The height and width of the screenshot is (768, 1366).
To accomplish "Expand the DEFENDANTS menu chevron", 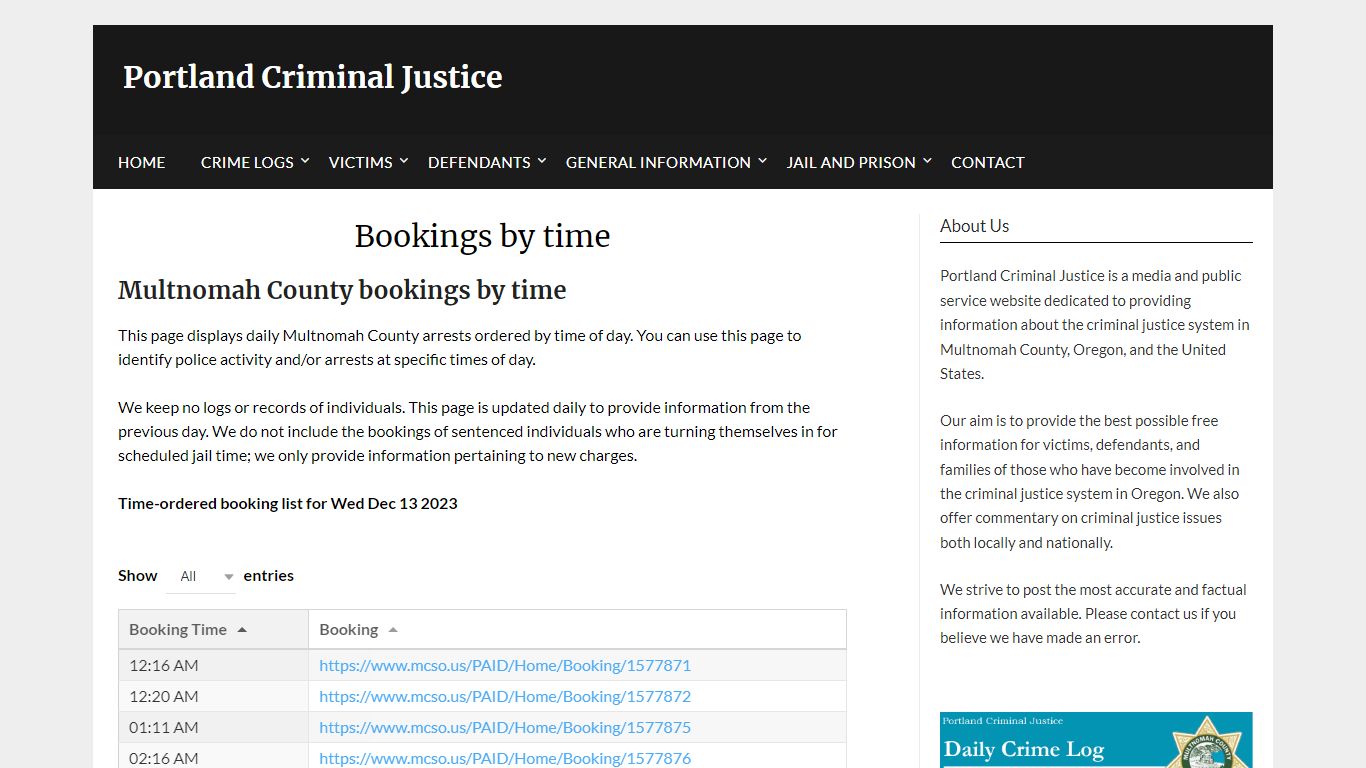I will click(541, 161).
